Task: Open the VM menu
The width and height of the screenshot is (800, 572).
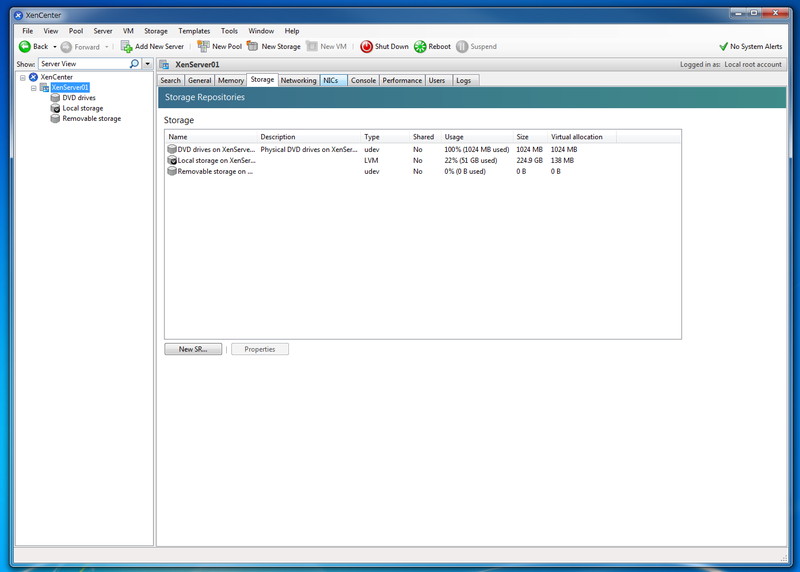Action: tap(128, 31)
